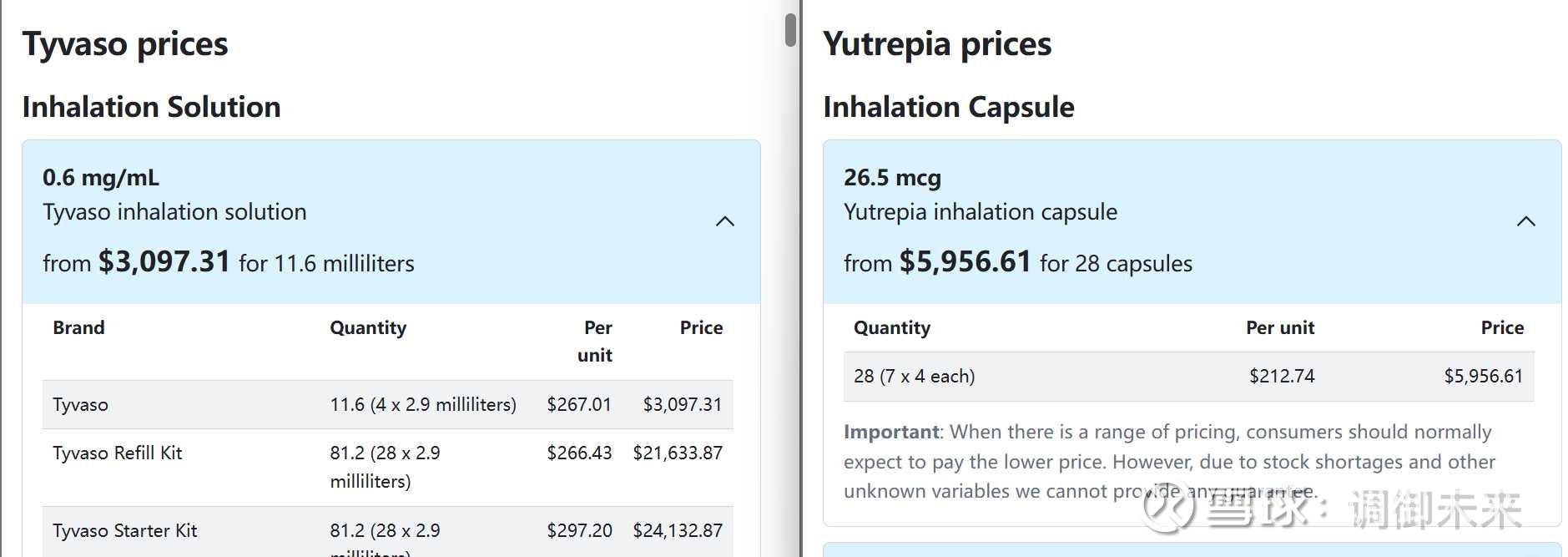The height and width of the screenshot is (557, 1568).
Task: Click the "Important" pricing note text
Action: coord(891,432)
